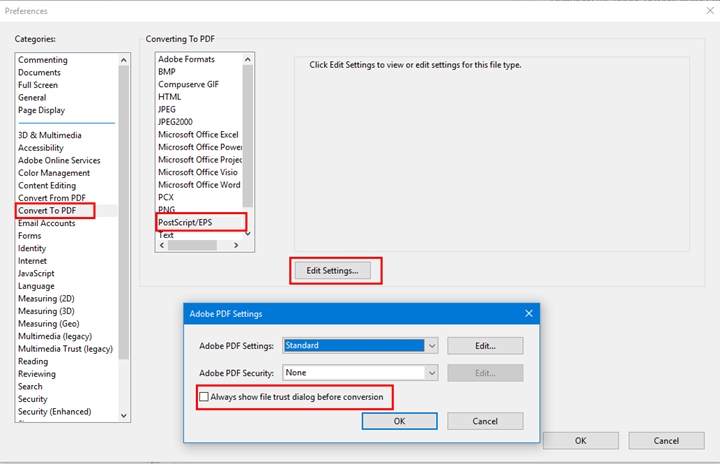This screenshot has width=720, height=464.
Task: Select 3D & Multimedia category
Action: point(50,135)
